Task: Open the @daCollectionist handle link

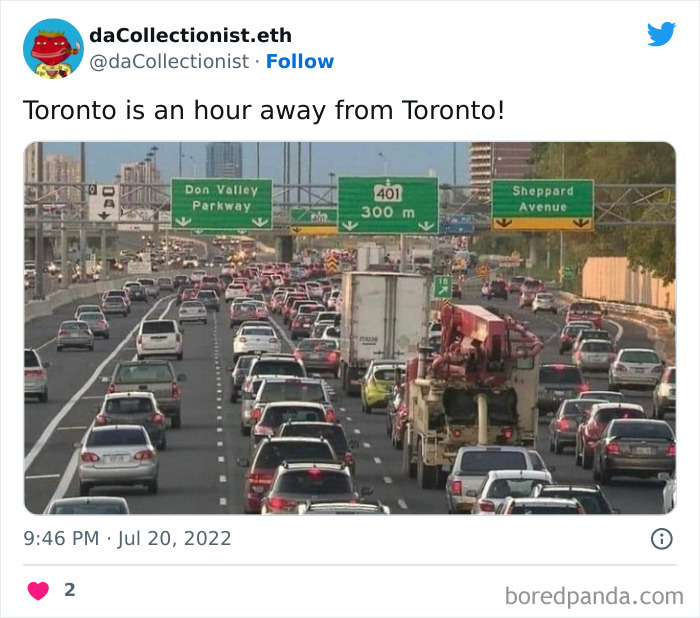Action: pyautogui.click(x=169, y=62)
